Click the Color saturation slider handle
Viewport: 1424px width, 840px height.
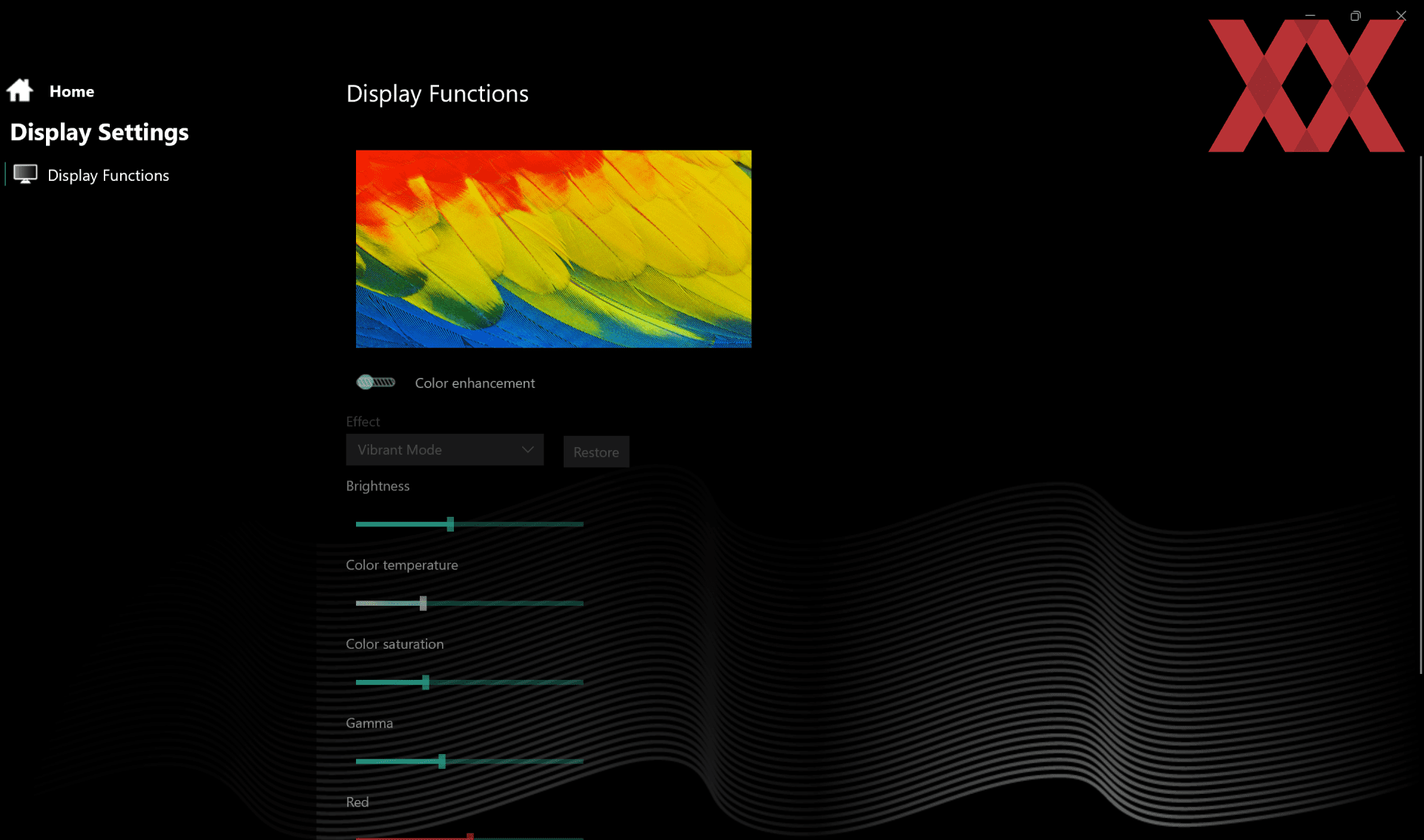(x=426, y=682)
